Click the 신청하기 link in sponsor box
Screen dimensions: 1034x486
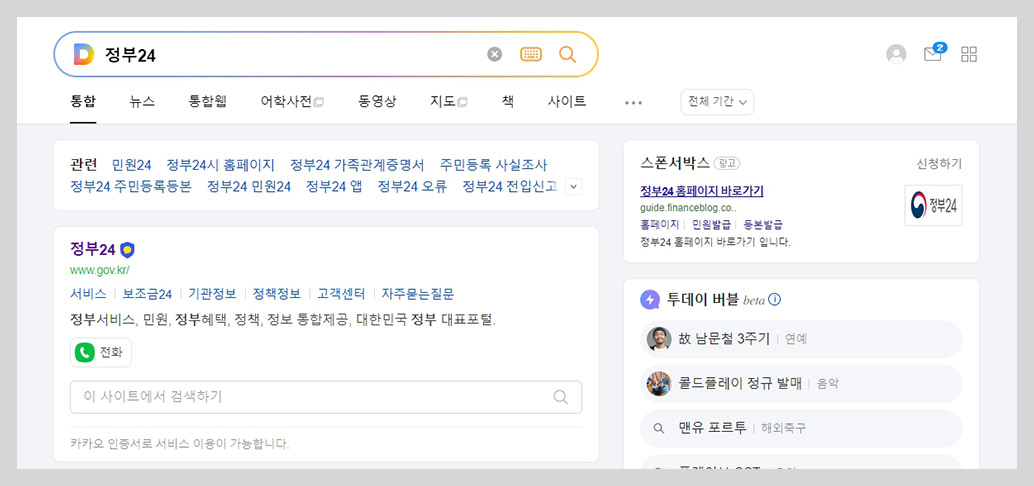pyautogui.click(x=939, y=164)
